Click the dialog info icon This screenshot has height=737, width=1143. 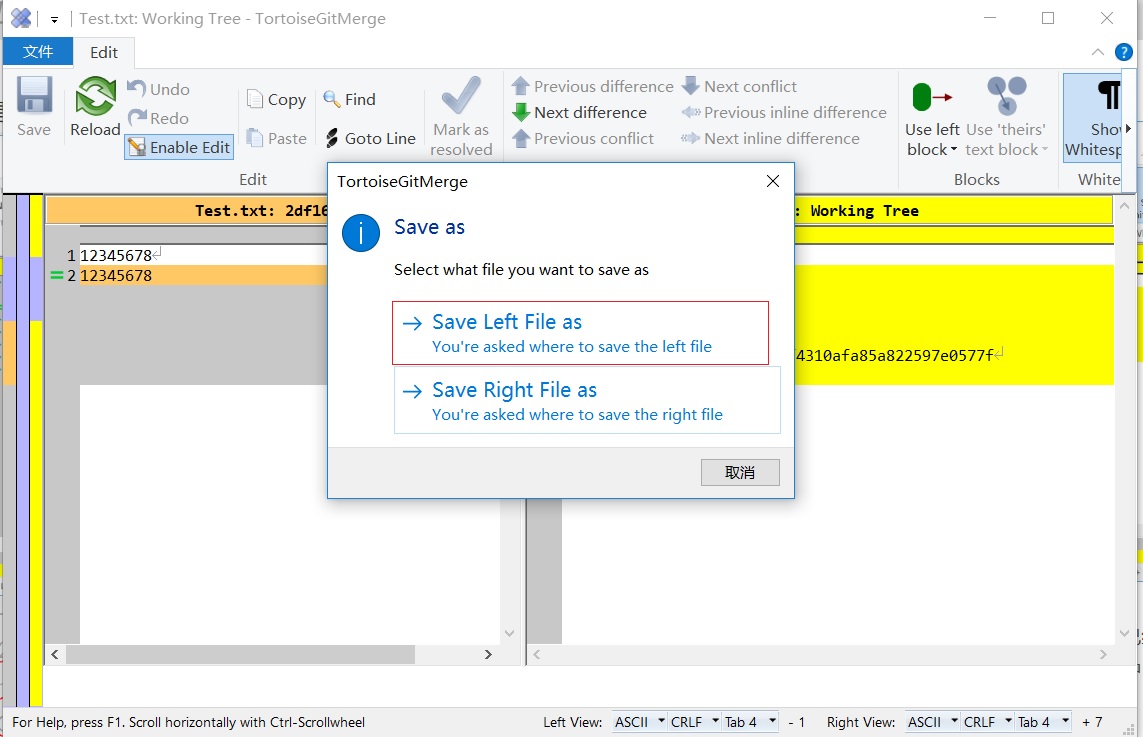(x=361, y=233)
